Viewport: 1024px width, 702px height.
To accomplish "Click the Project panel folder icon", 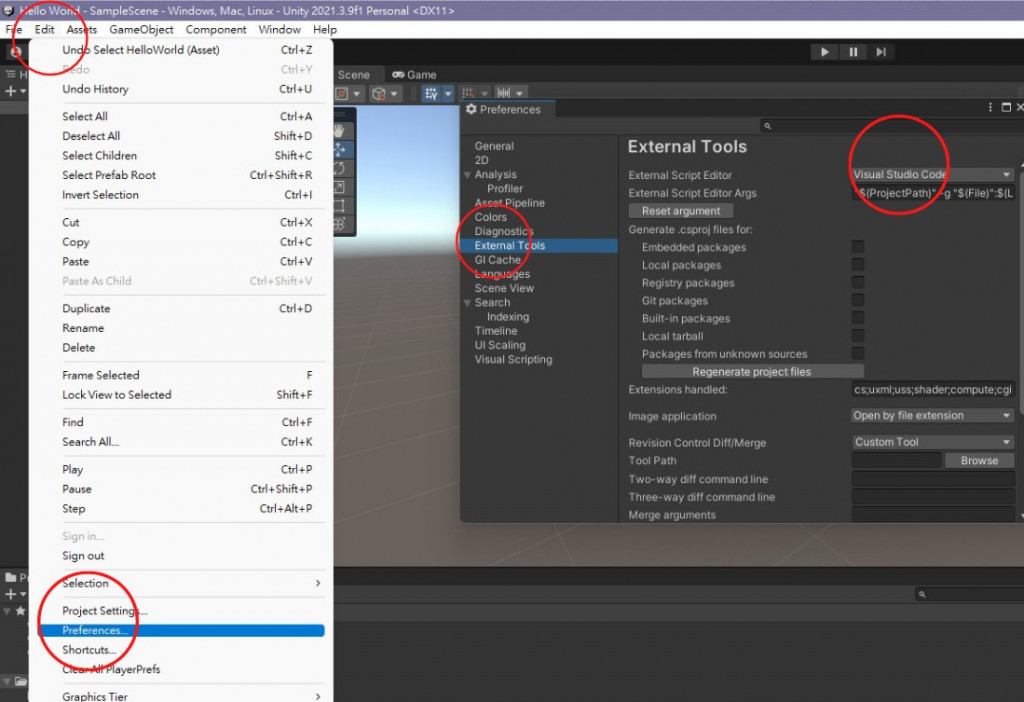I will pyautogui.click(x=10, y=577).
